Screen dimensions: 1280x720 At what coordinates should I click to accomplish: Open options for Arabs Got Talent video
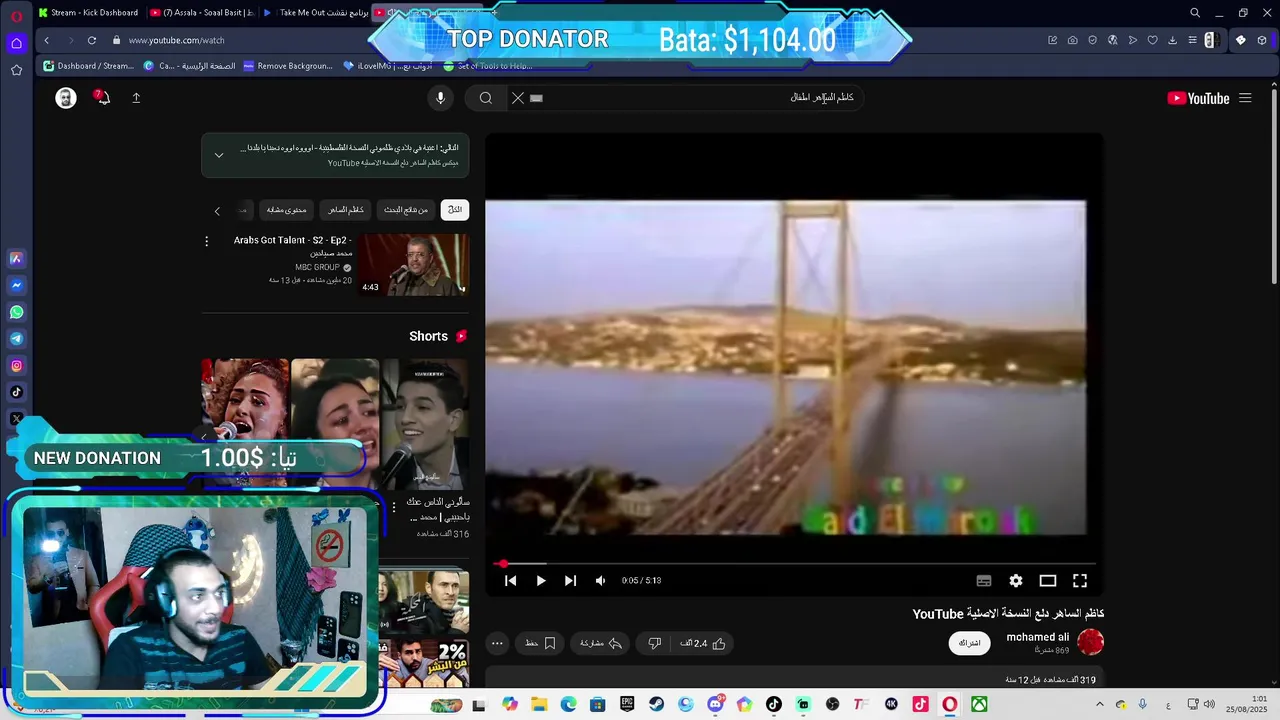(207, 241)
